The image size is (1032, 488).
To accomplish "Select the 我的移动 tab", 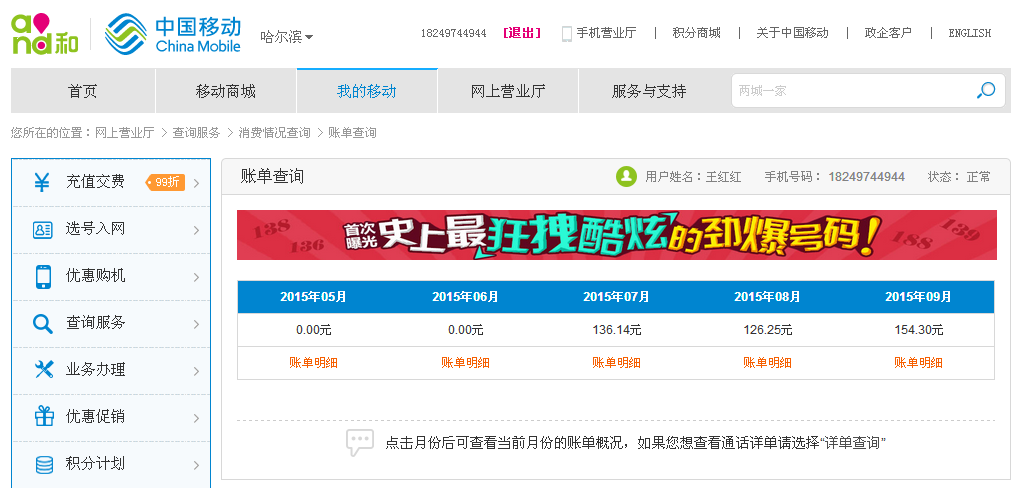I will tap(367, 91).
